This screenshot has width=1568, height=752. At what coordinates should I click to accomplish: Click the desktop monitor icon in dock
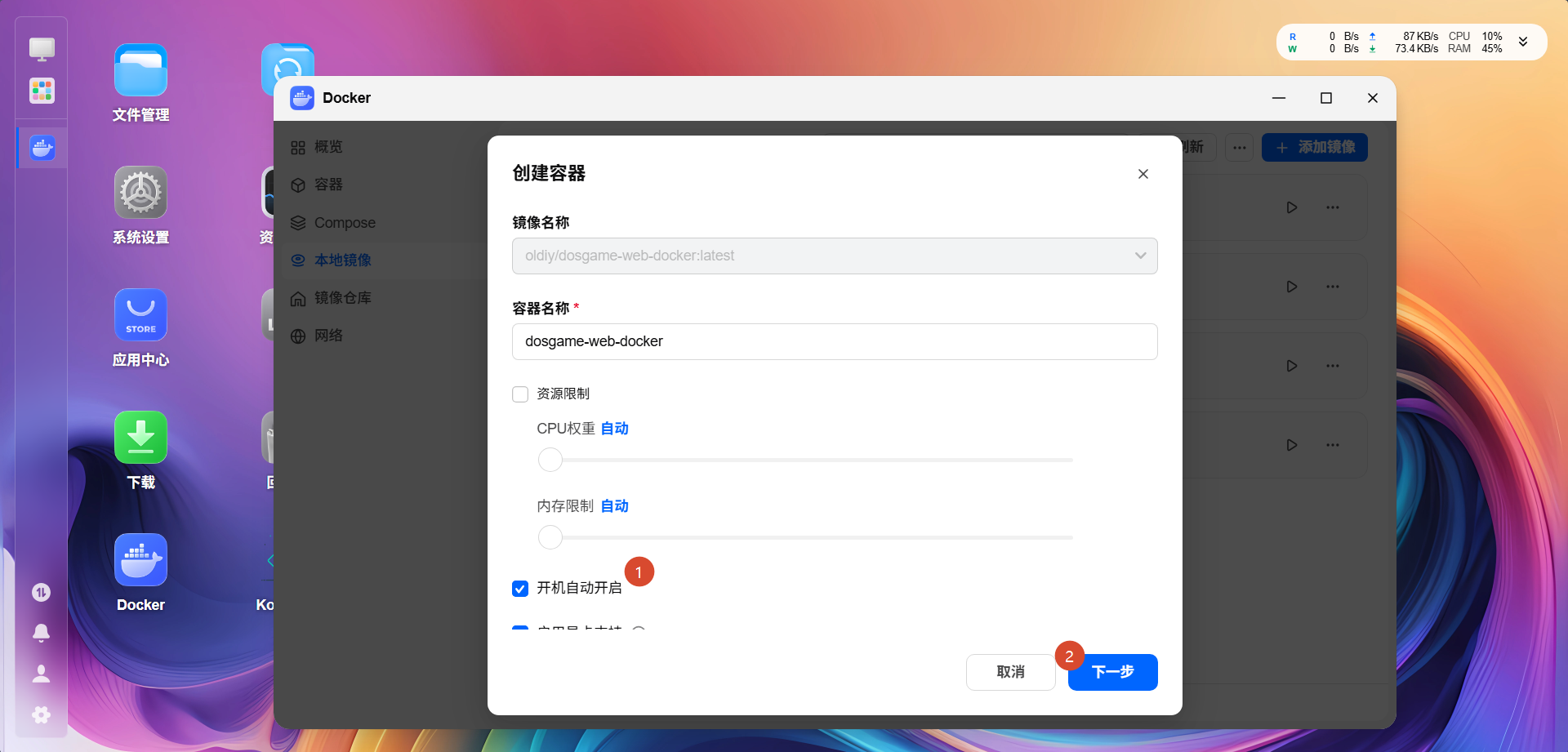point(42,49)
